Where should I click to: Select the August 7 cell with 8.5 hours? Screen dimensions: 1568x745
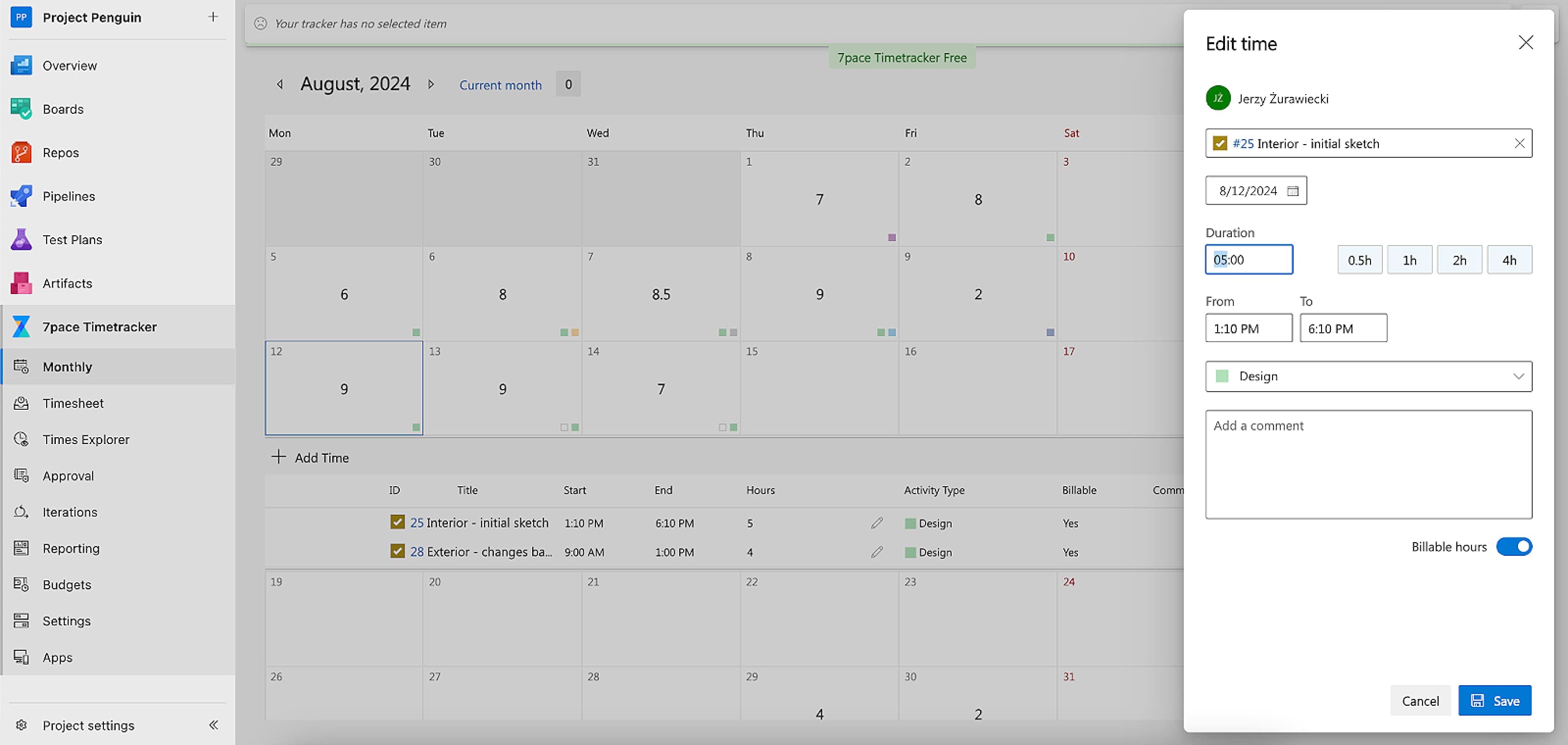[661, 294]
